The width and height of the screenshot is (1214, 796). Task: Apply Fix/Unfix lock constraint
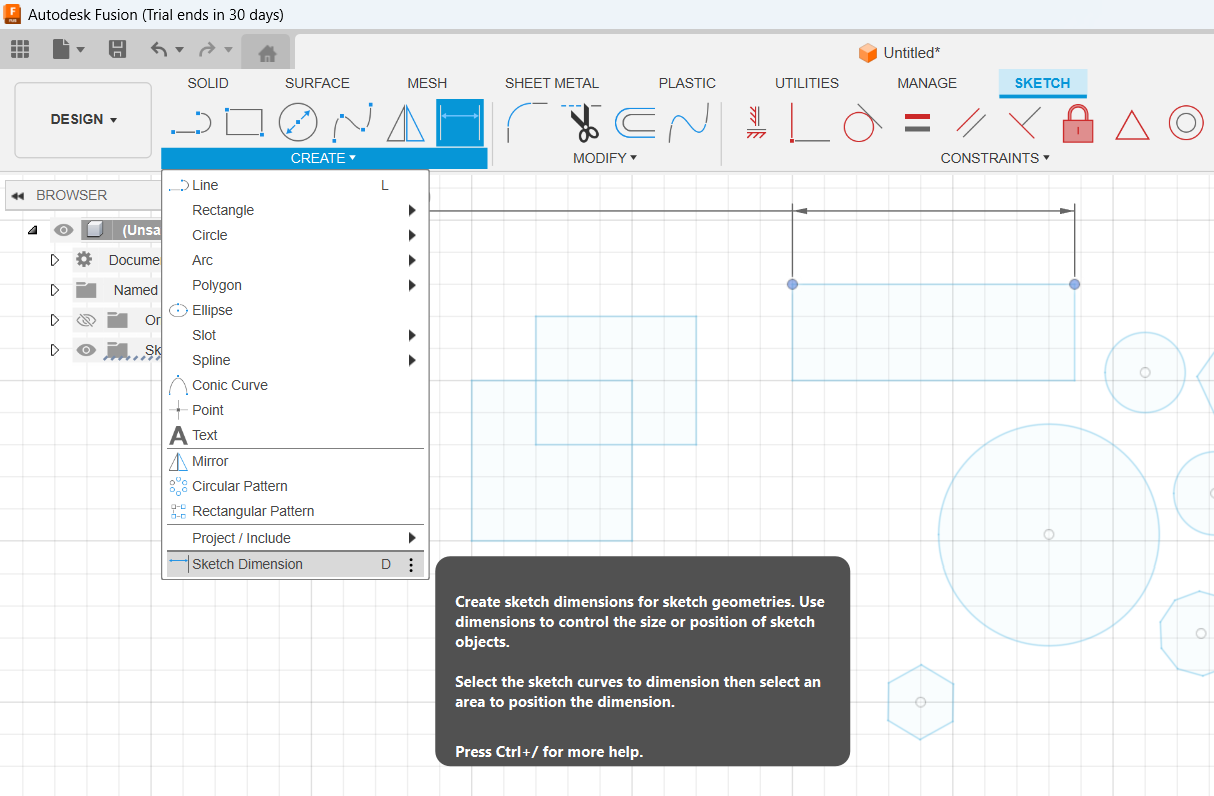point(1078,123)
